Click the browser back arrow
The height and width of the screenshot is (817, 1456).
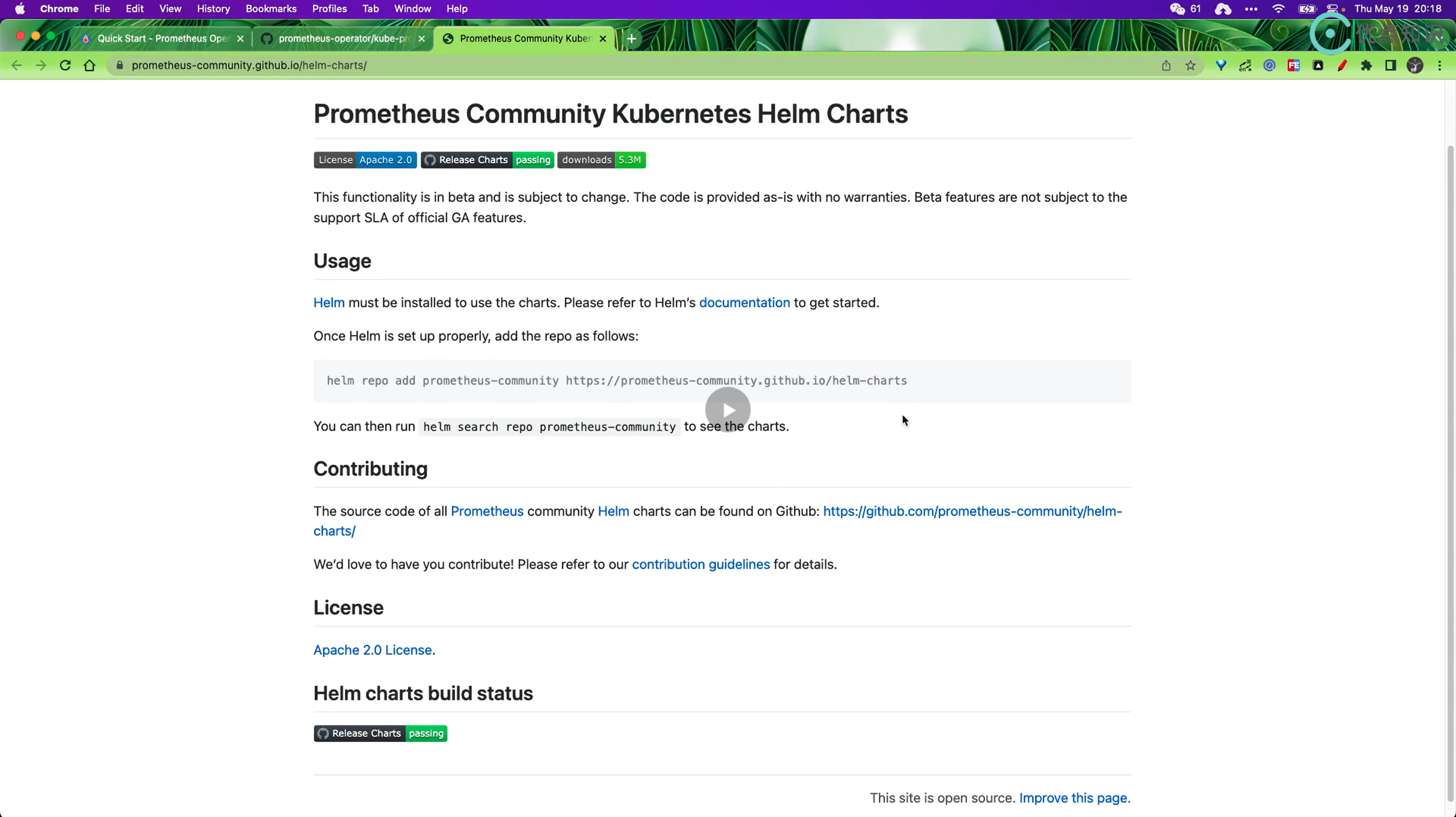pyautogui.click(x=16, y=65)
